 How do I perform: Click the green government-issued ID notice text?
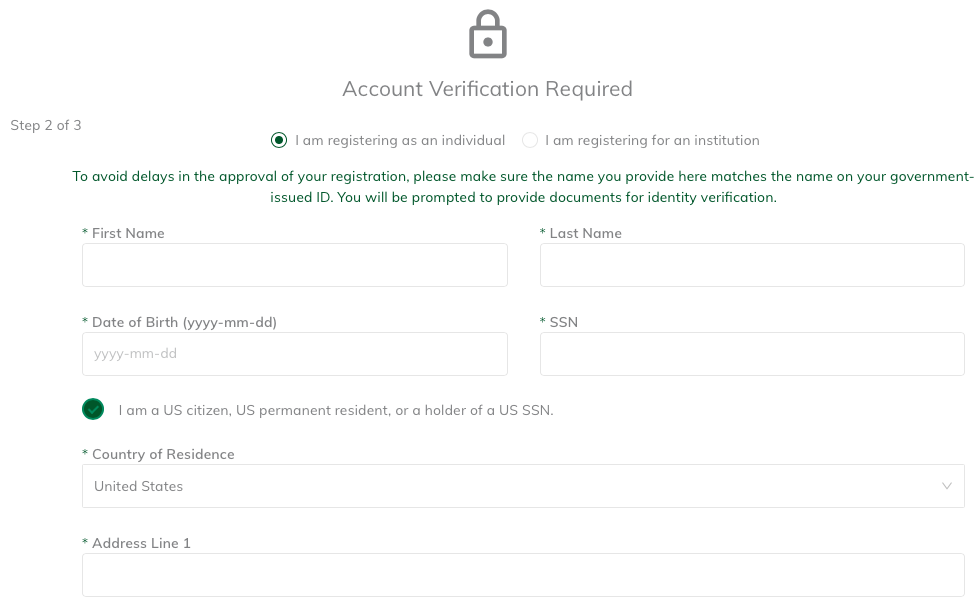523,187
